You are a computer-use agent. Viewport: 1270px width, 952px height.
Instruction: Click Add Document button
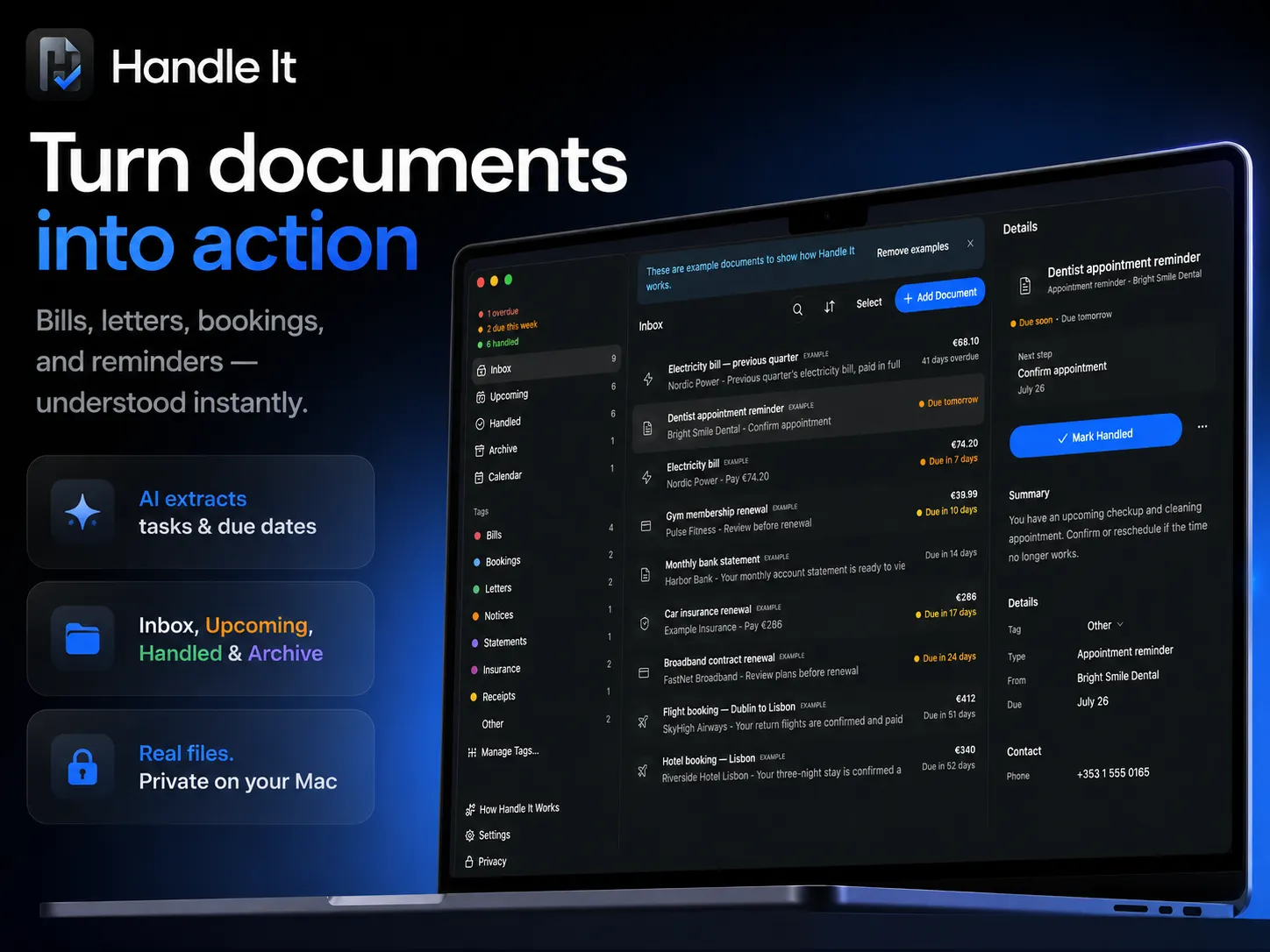coord(939,295)
